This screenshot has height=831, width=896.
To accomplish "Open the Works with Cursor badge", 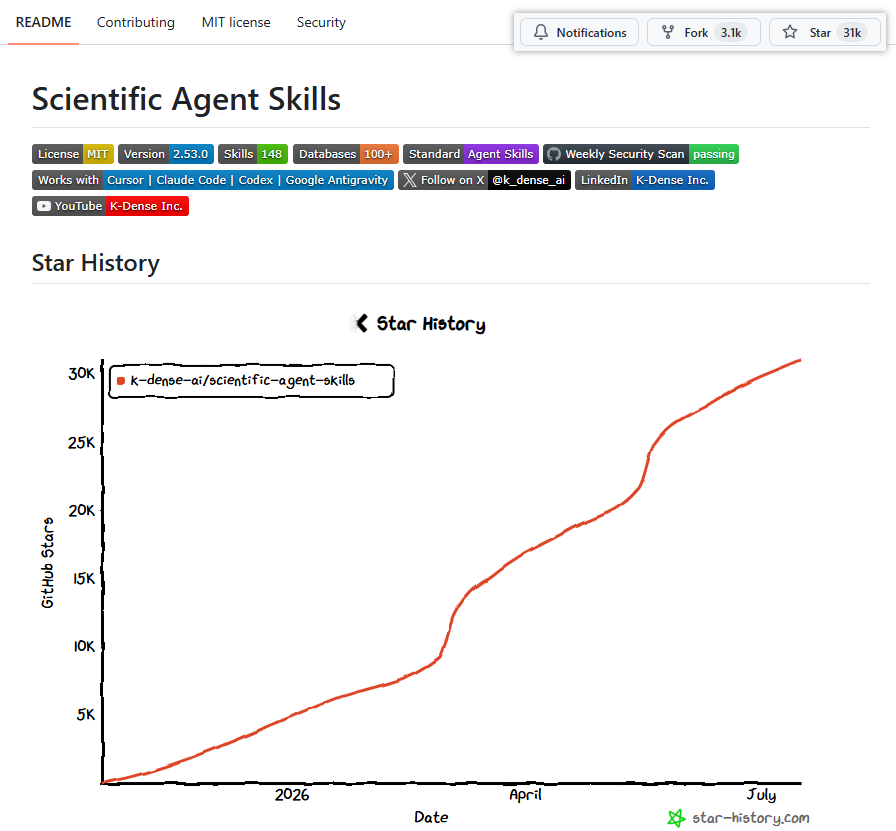I will (213, 180).
